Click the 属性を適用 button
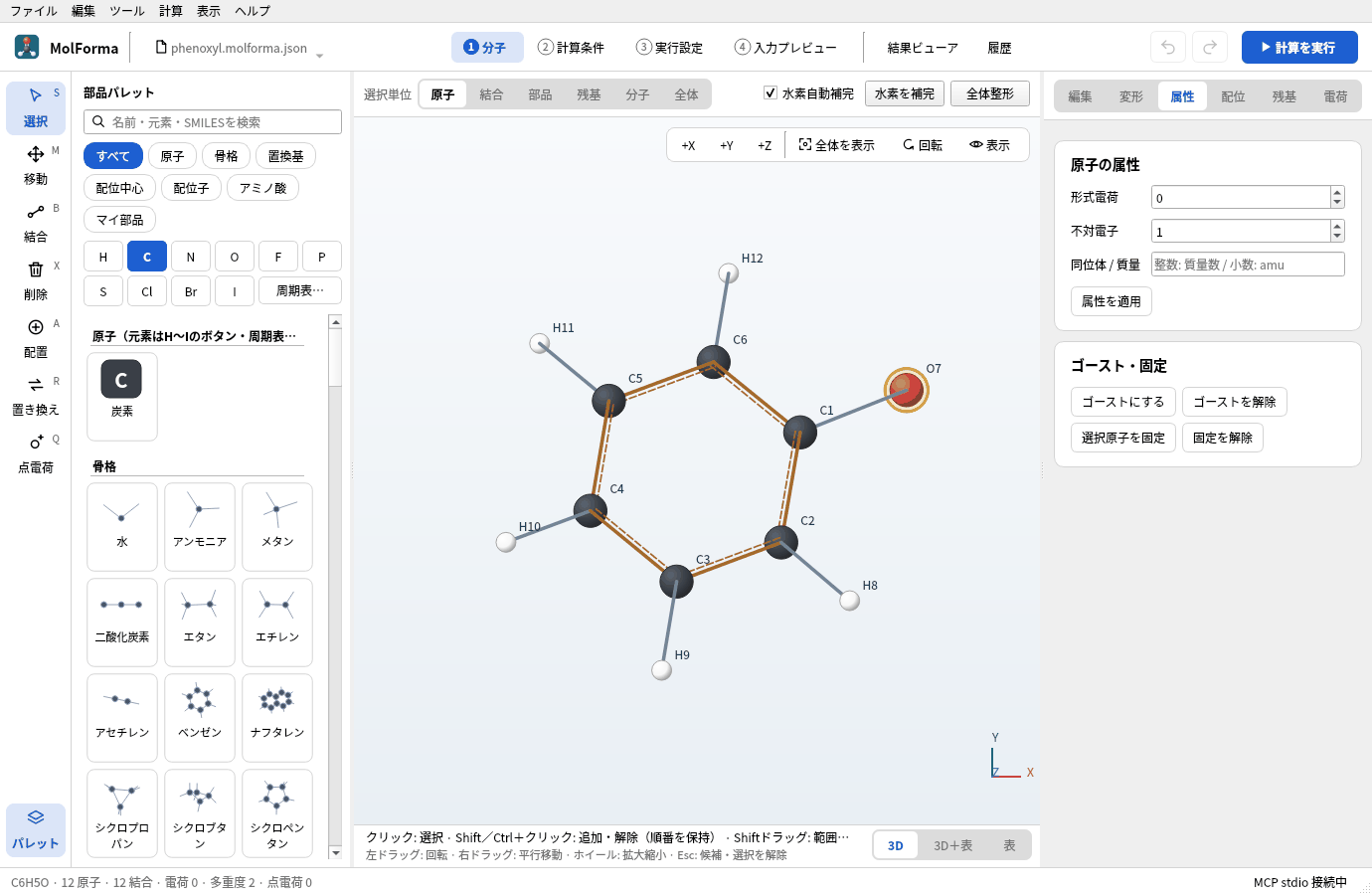Viewport: 1372px width, 895px height. [1112, 301]
